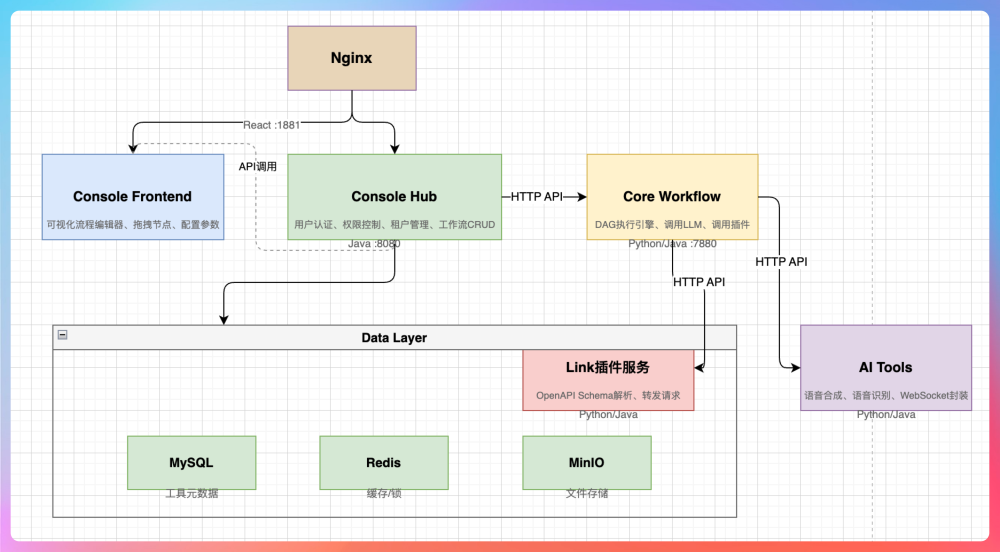Click the Link插件服务 node
Screen dimensions: 1000x552
608,379
